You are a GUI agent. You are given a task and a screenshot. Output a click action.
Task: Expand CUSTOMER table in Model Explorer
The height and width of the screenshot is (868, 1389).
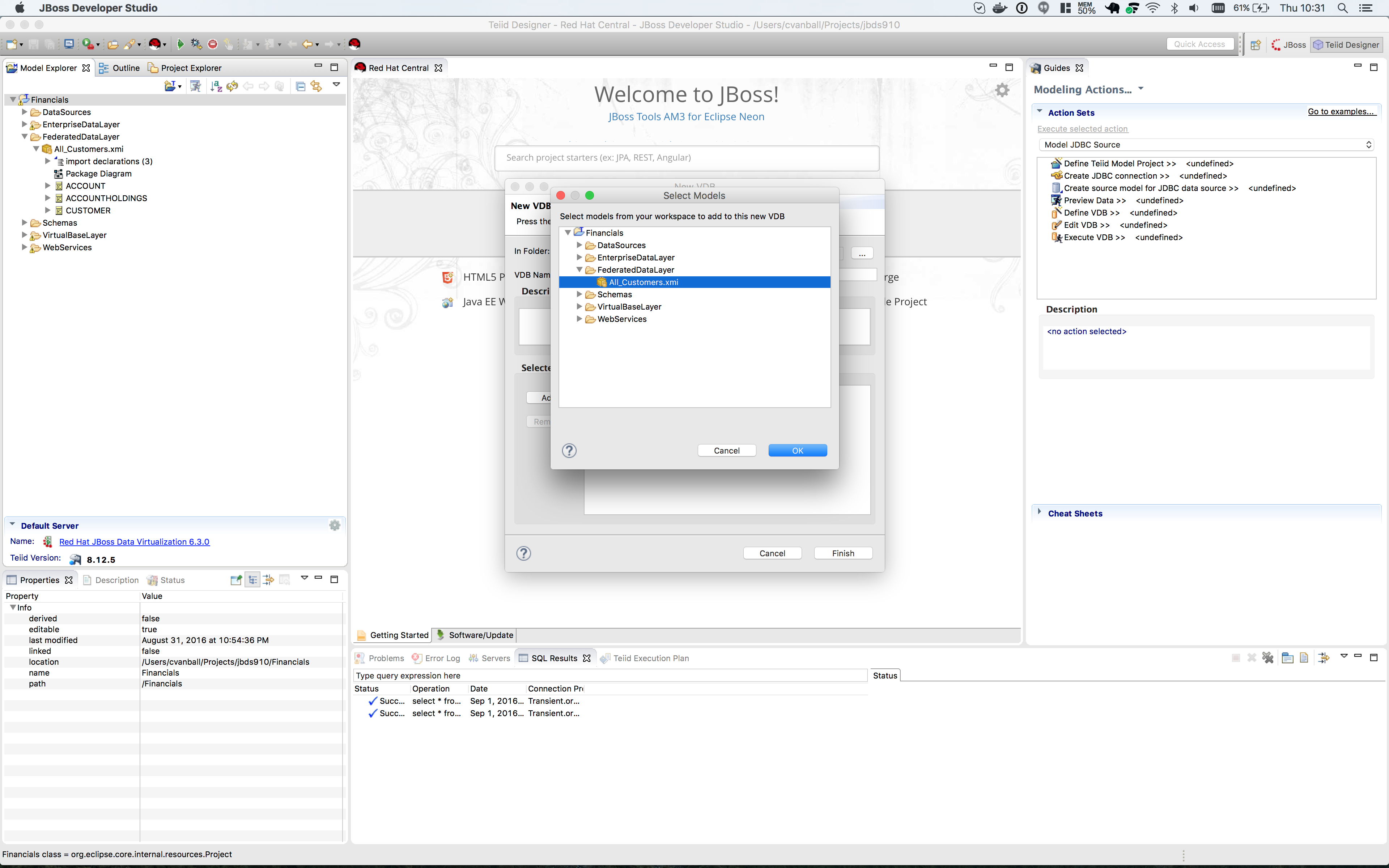pyautogui.click(x=48, y=211)
